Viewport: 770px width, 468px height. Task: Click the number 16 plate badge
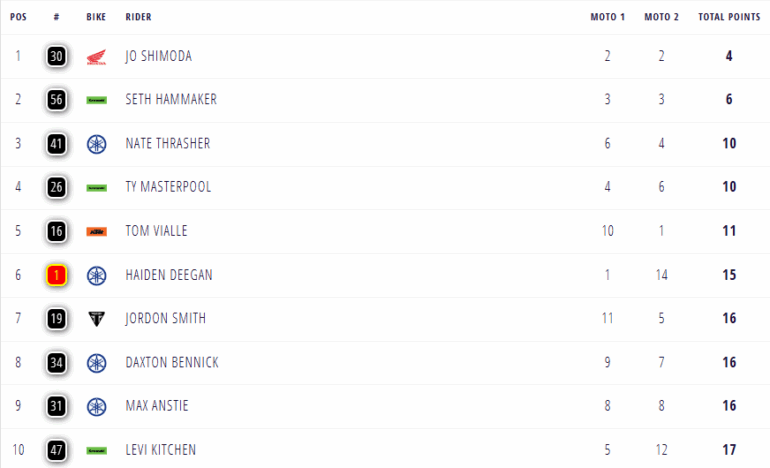[x=57, y=231]
